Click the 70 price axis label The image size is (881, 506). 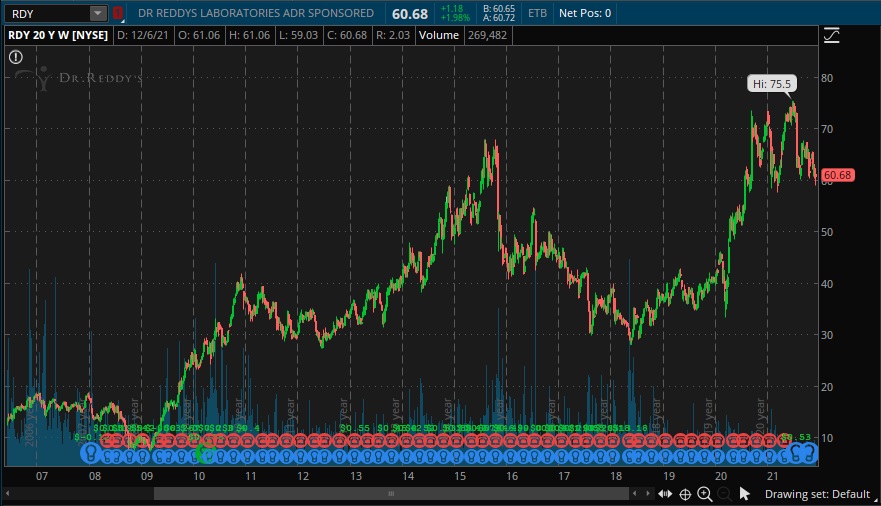pos(827,129)
